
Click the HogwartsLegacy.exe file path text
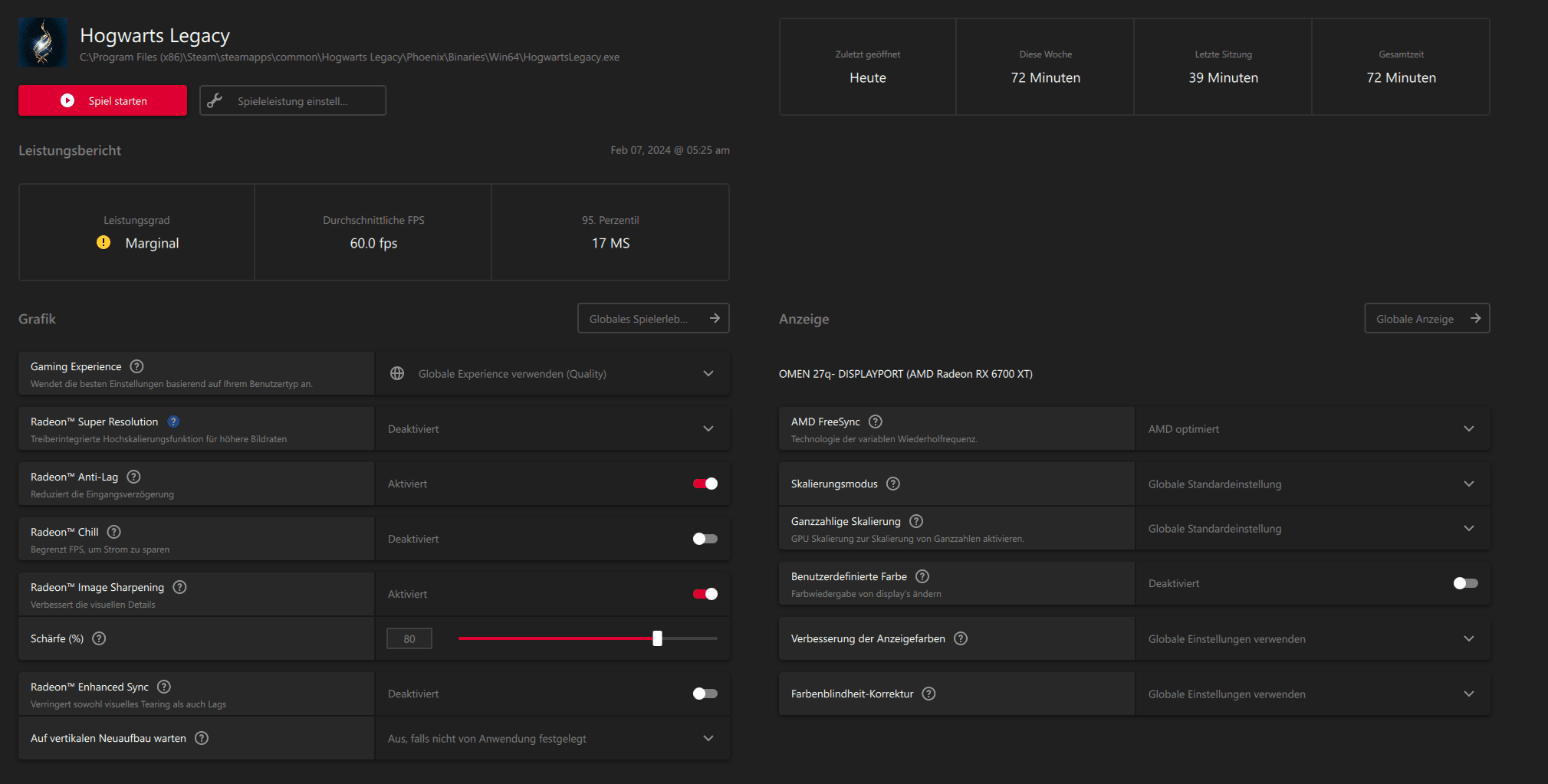[350, 57]
